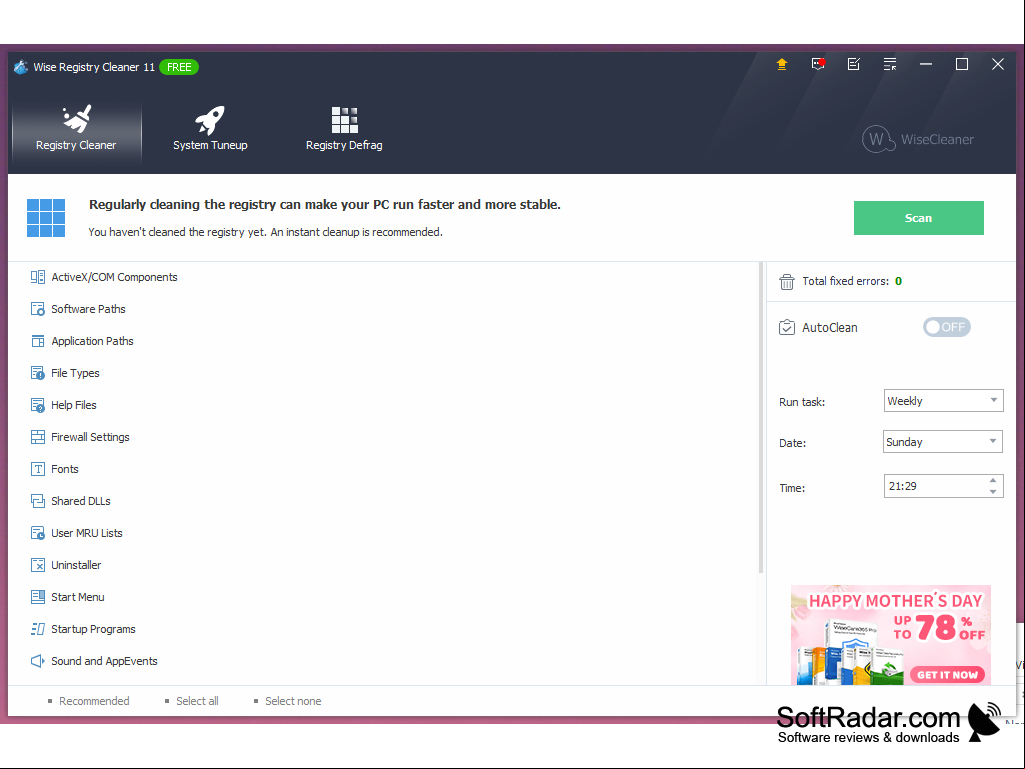Start a registry scan with the Scan button
1025x769 pixels.
click(918, 218)
